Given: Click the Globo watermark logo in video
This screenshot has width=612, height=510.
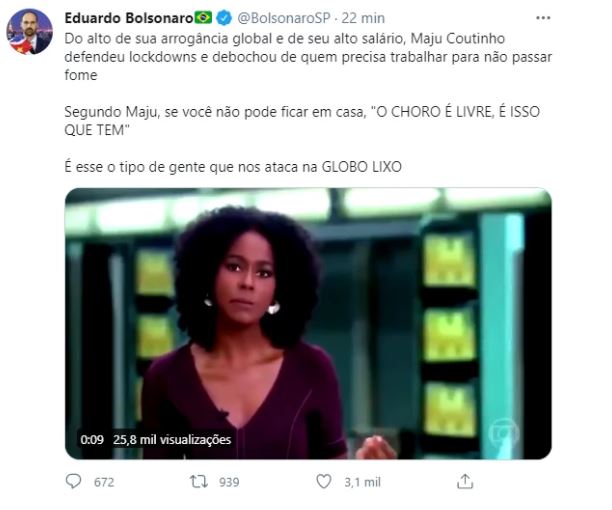Looking at the screenshot, I should (x=504, y=433).
